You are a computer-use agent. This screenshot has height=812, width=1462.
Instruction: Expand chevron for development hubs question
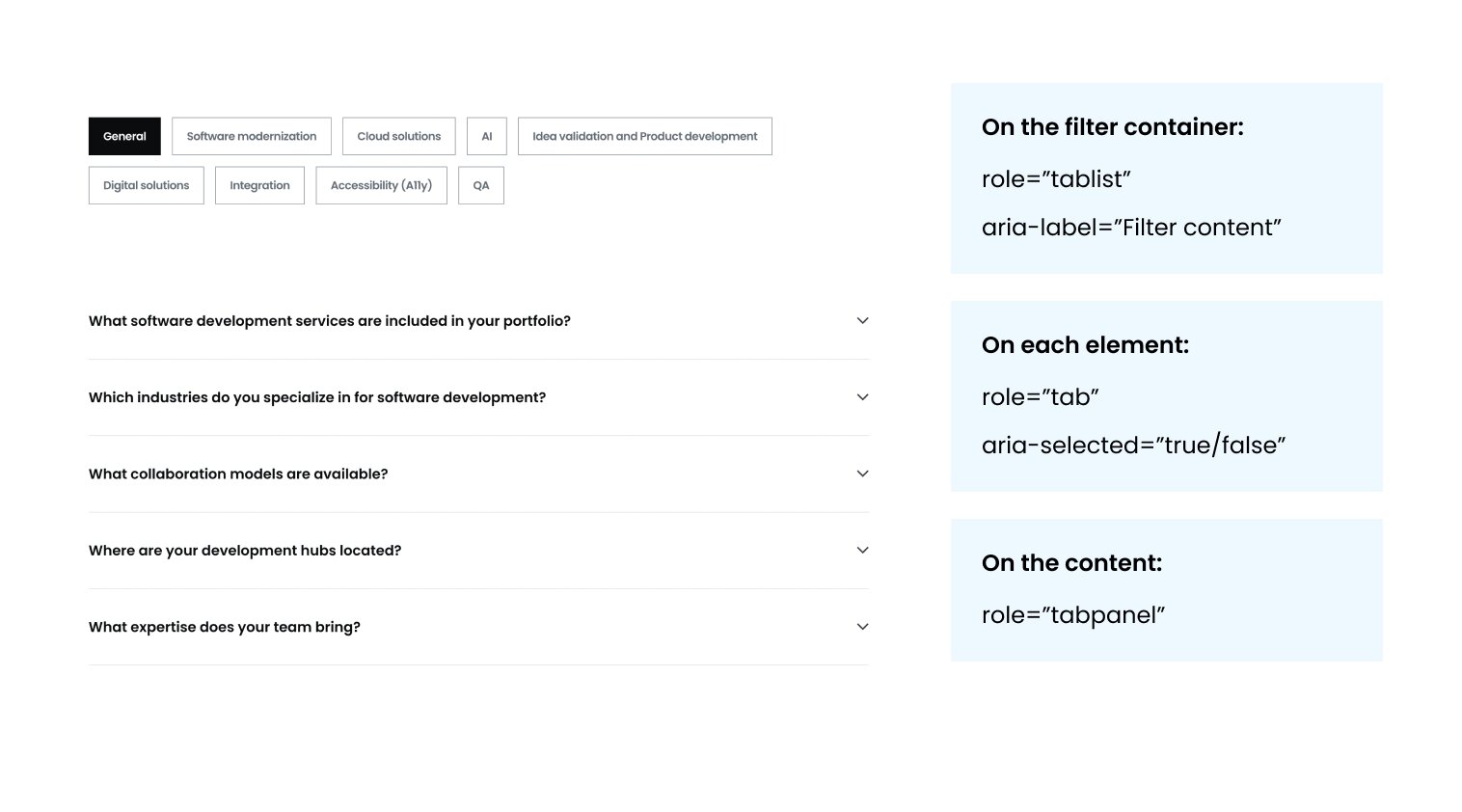pos(863,550)
